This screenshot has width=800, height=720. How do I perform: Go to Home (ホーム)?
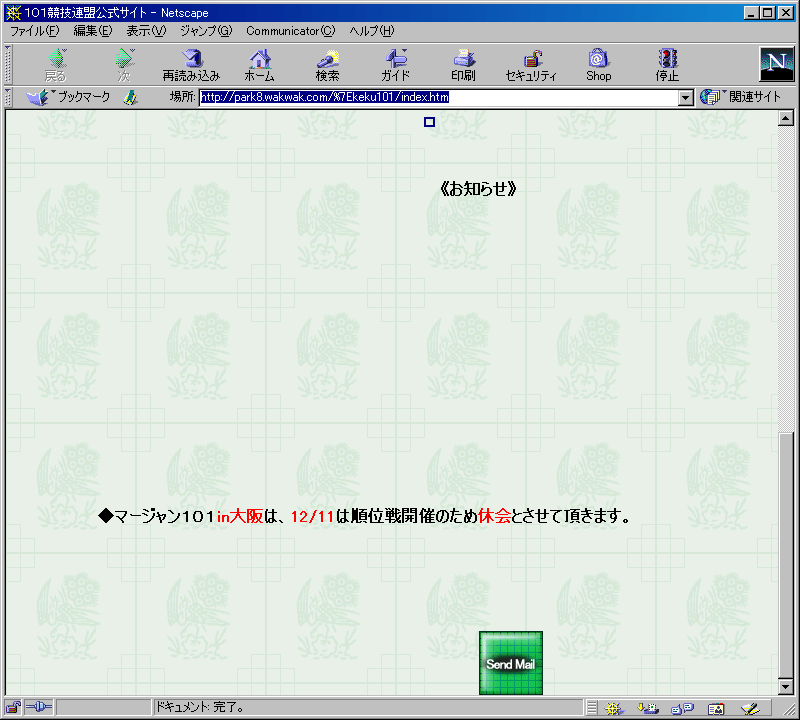tap(259, 65)
